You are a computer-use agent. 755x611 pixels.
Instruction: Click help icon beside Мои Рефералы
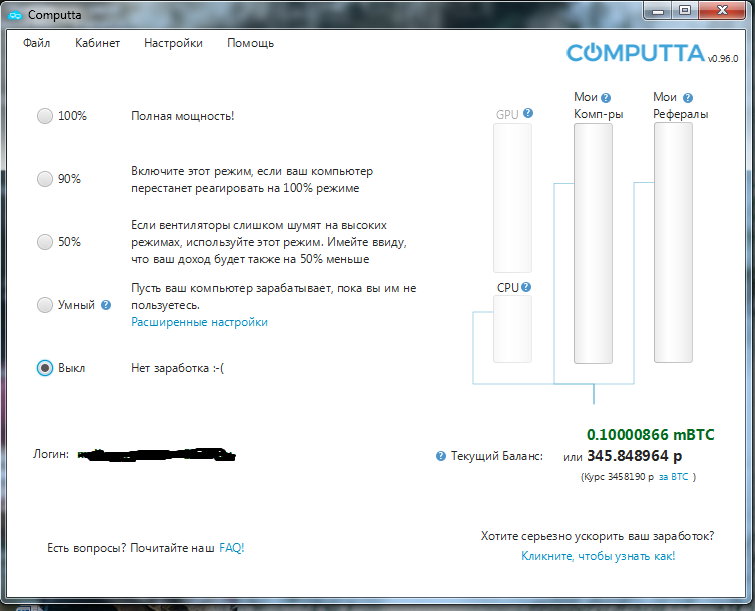(688, 98)
